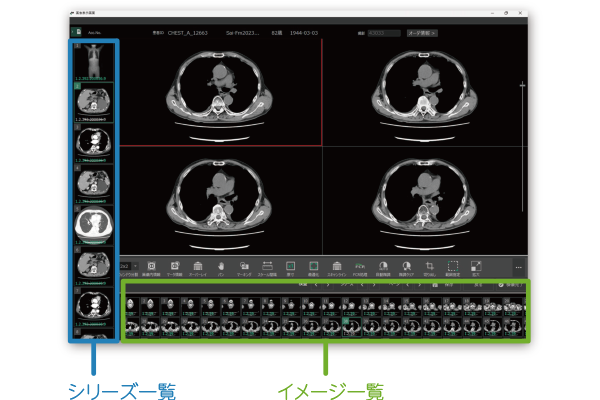600x400 pixels.
Task: Expand the オーダ情報 dropdown
Action: (422, 32)
